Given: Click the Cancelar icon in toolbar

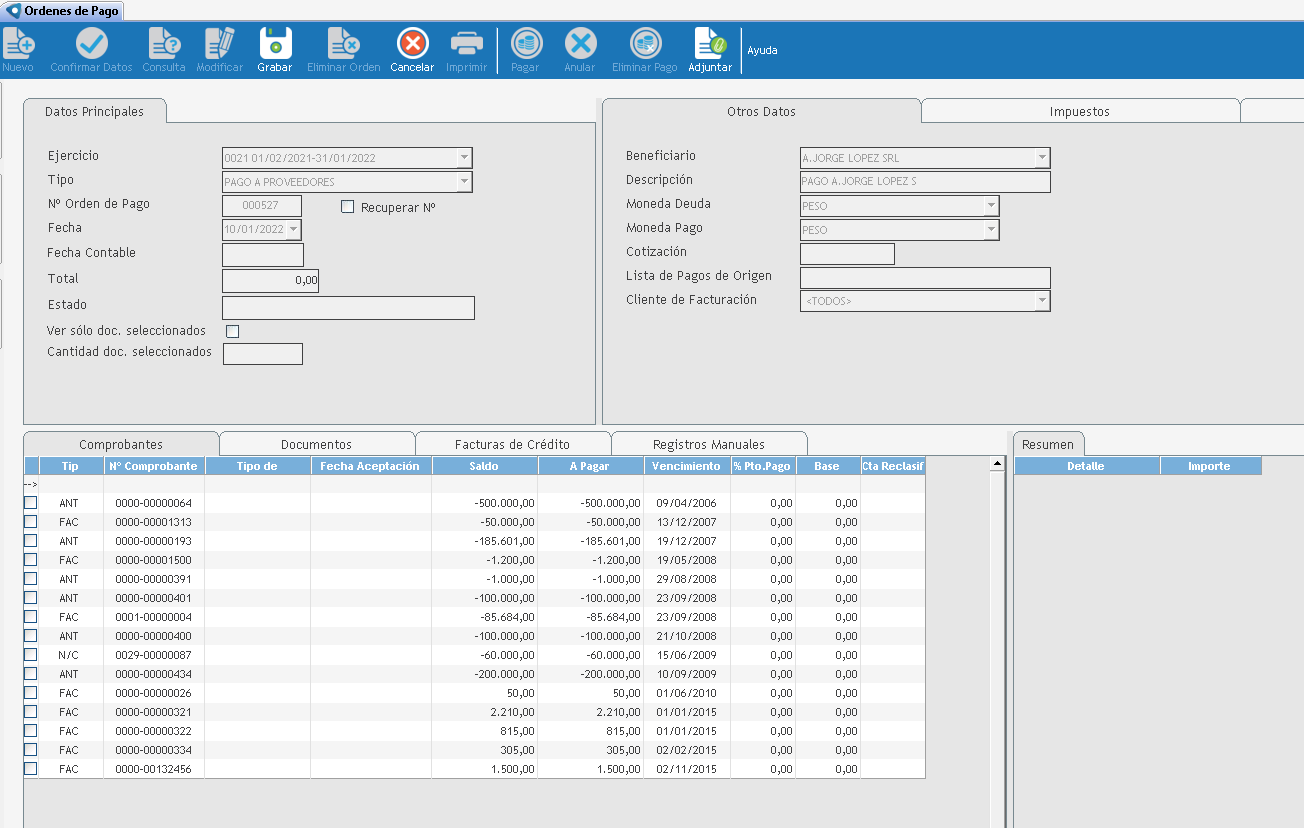Looking at the screenshot, I should (412, 44).
